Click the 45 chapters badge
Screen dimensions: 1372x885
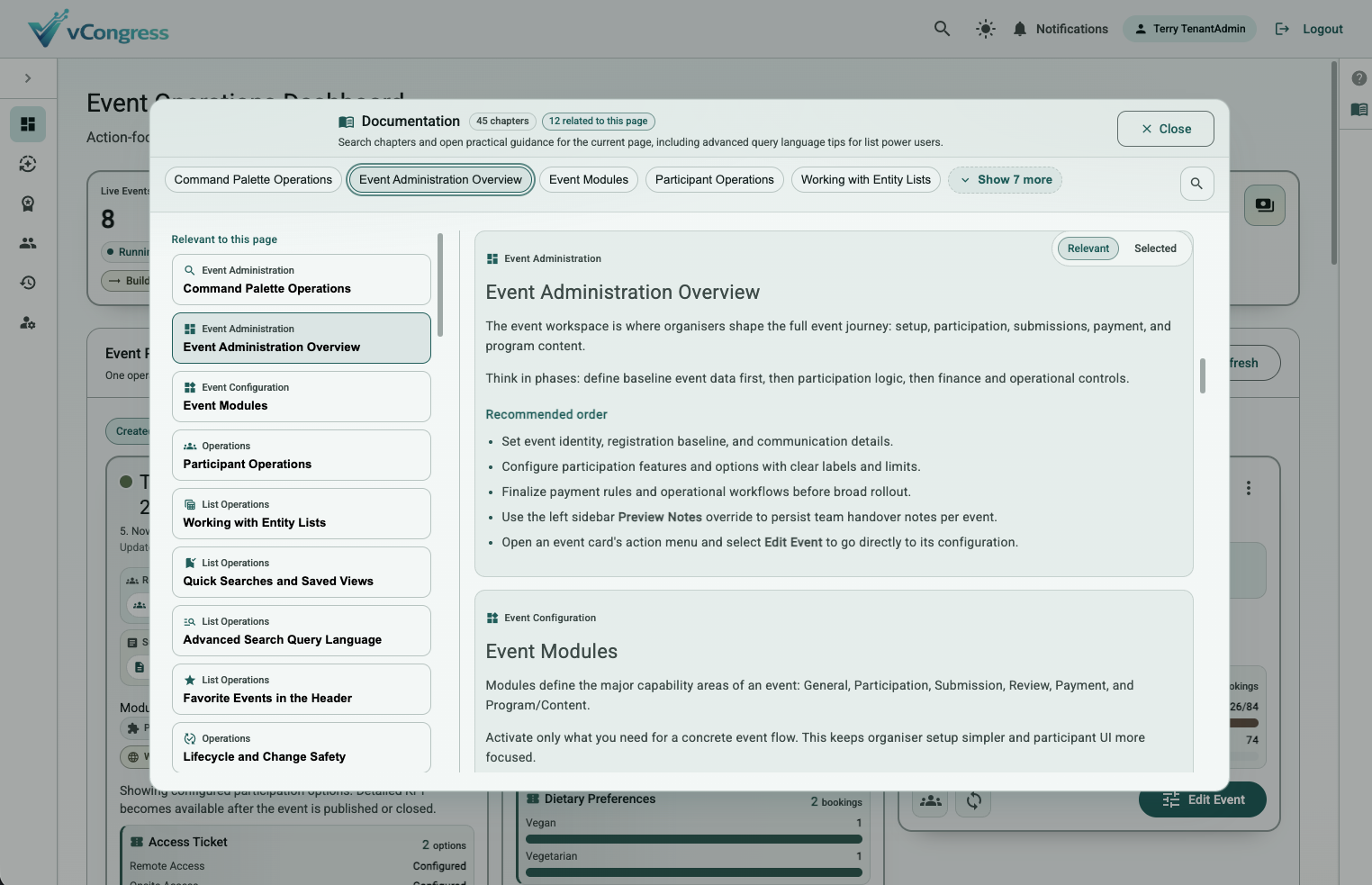[x=502, y=122]
